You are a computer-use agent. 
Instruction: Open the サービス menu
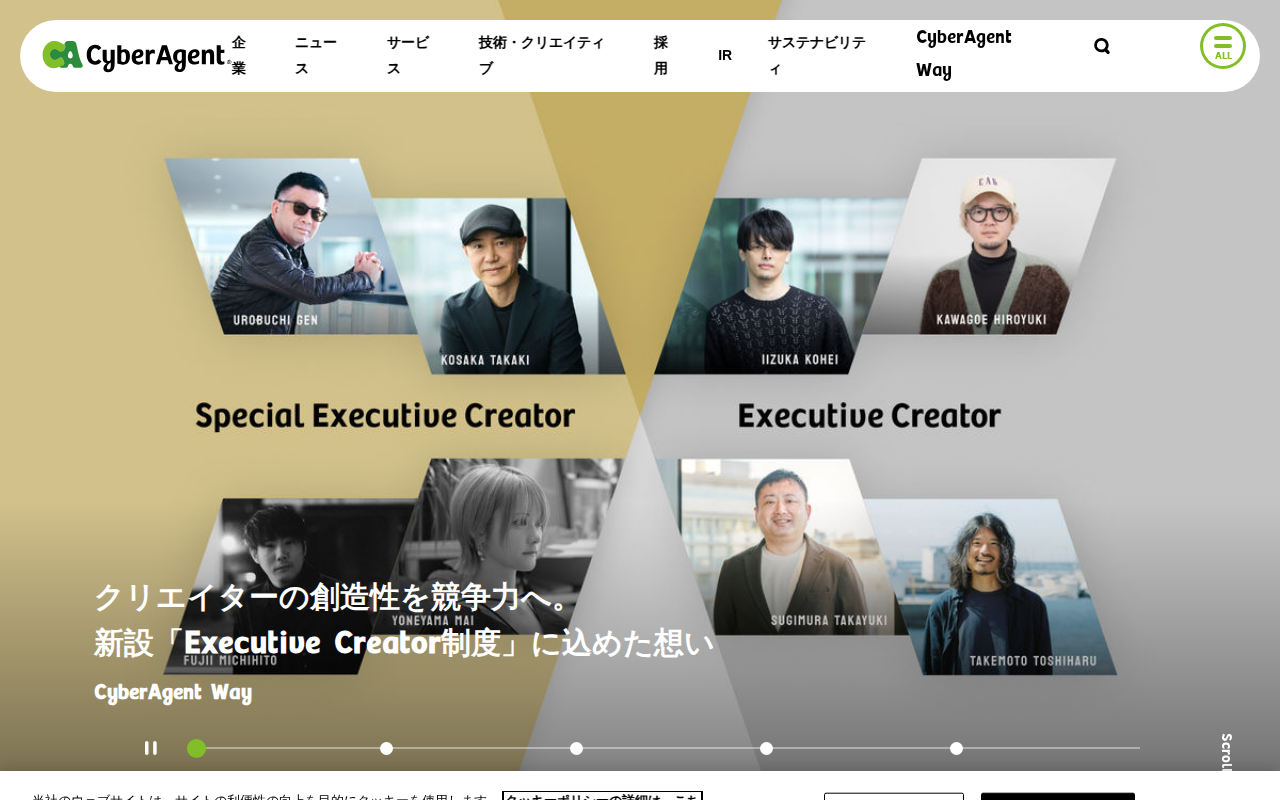click(408, 55)
